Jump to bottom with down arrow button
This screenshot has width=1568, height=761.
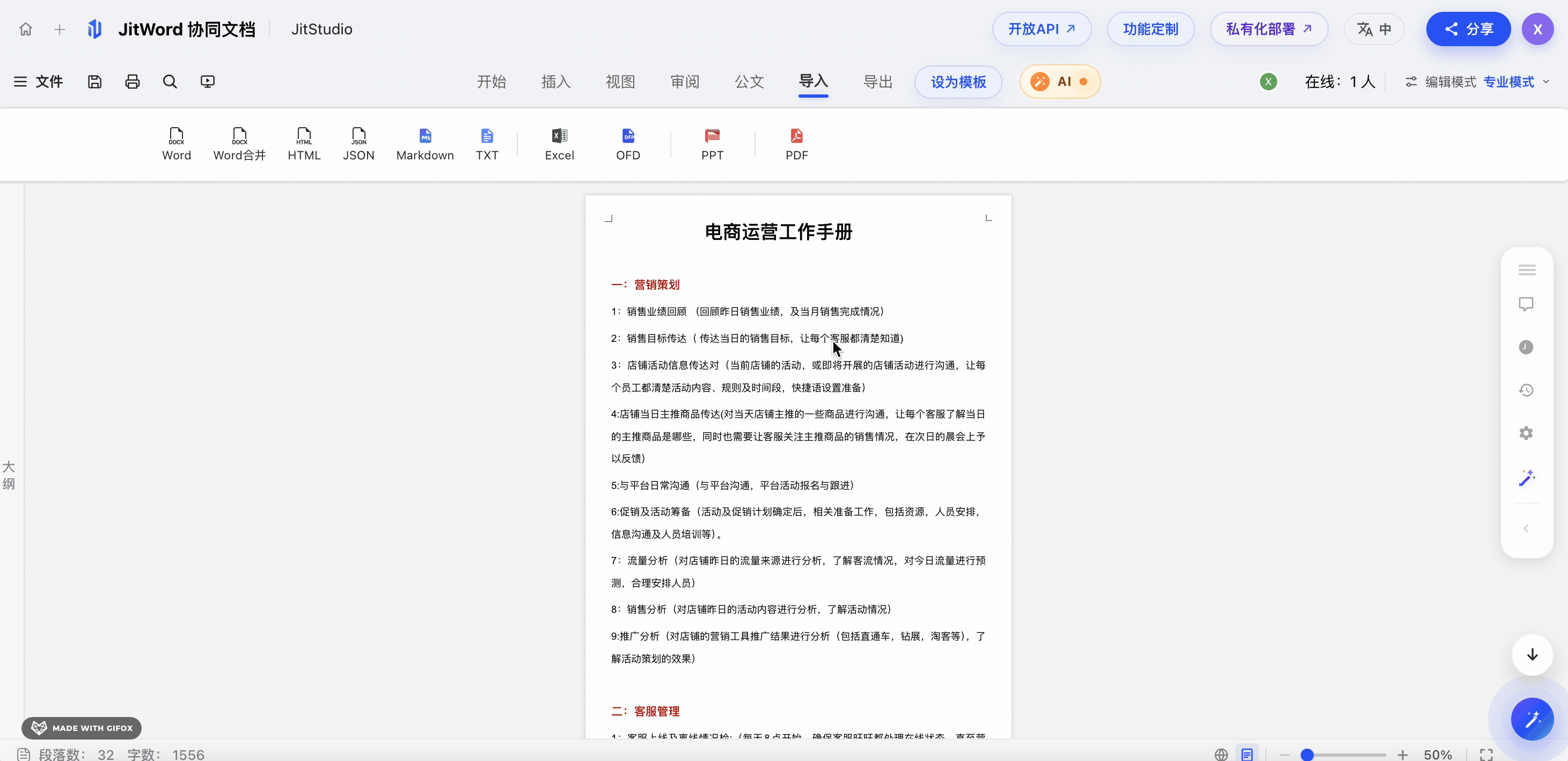pos(1532,655)
